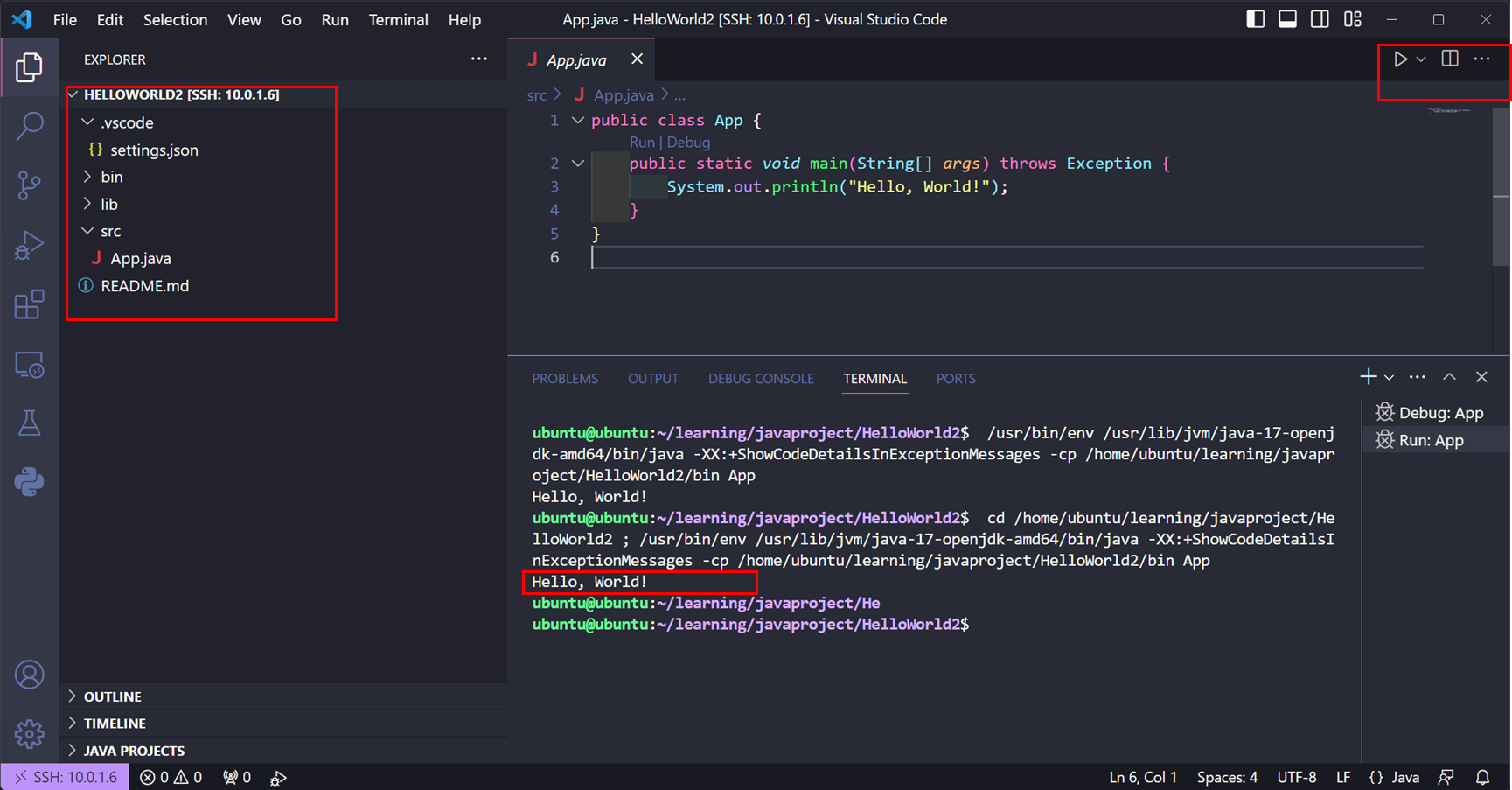Image resolution: width=1512 pixels, height=790 pixels.
Task: Open run options dropdown beside play button
Action: tap(1421, 59)
